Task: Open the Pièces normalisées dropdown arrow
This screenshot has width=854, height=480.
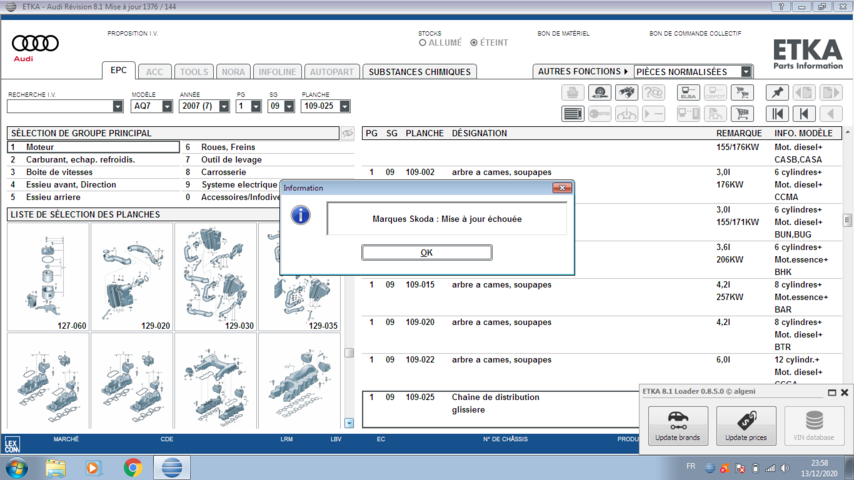Action: (x=746, y=72)
